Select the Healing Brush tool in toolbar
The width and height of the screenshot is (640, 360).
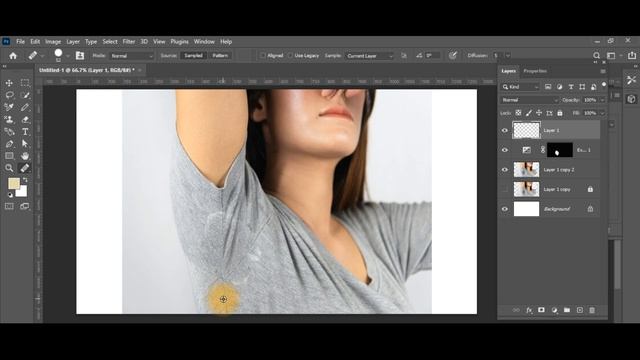25,168
